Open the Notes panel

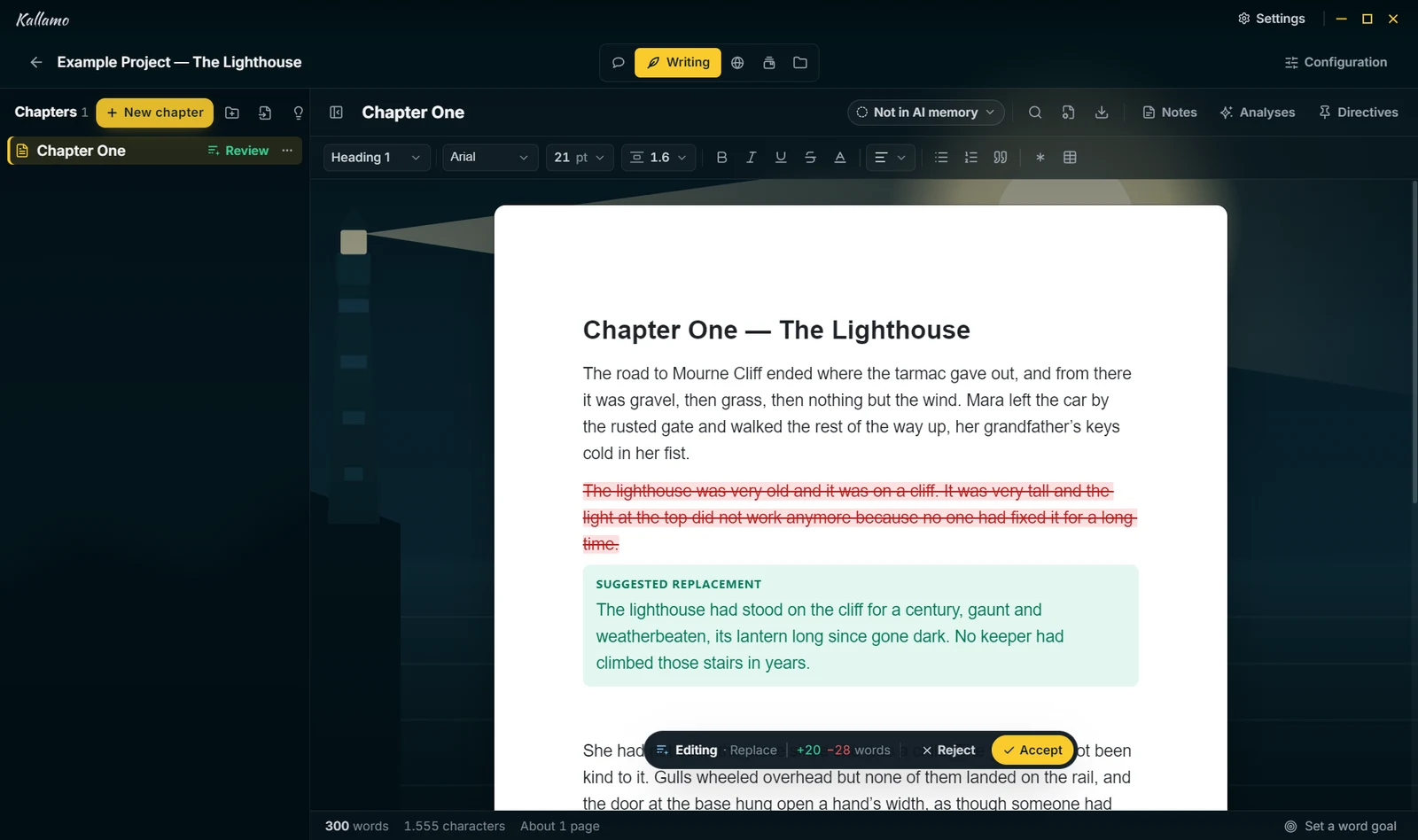pyautogui.click(x=1170, y=113)
